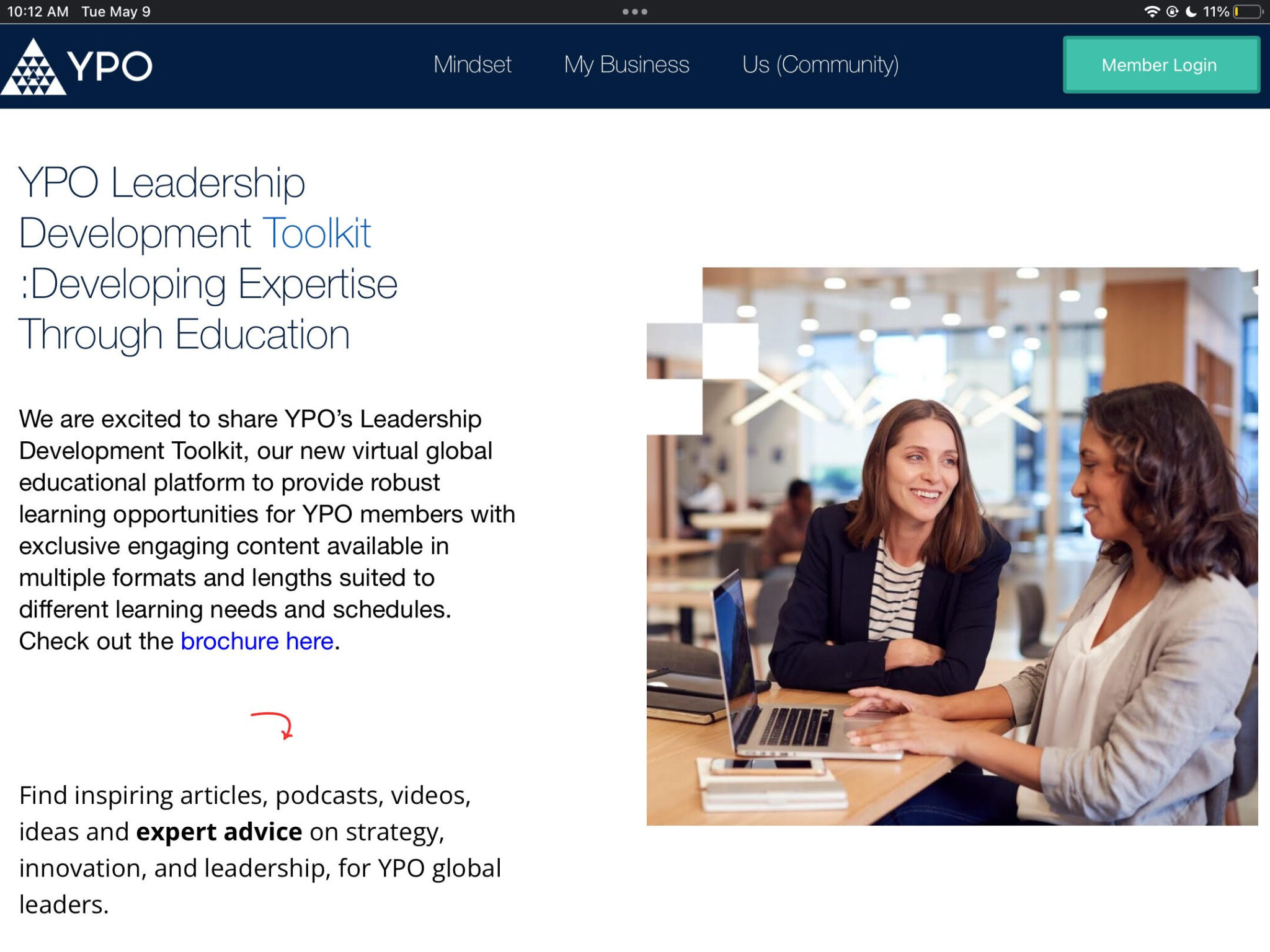This screenshot has height=952, width=1270.
Task: Click the YPO triangle logo icon
Action: pyautogui.click(x=33, y=67)
